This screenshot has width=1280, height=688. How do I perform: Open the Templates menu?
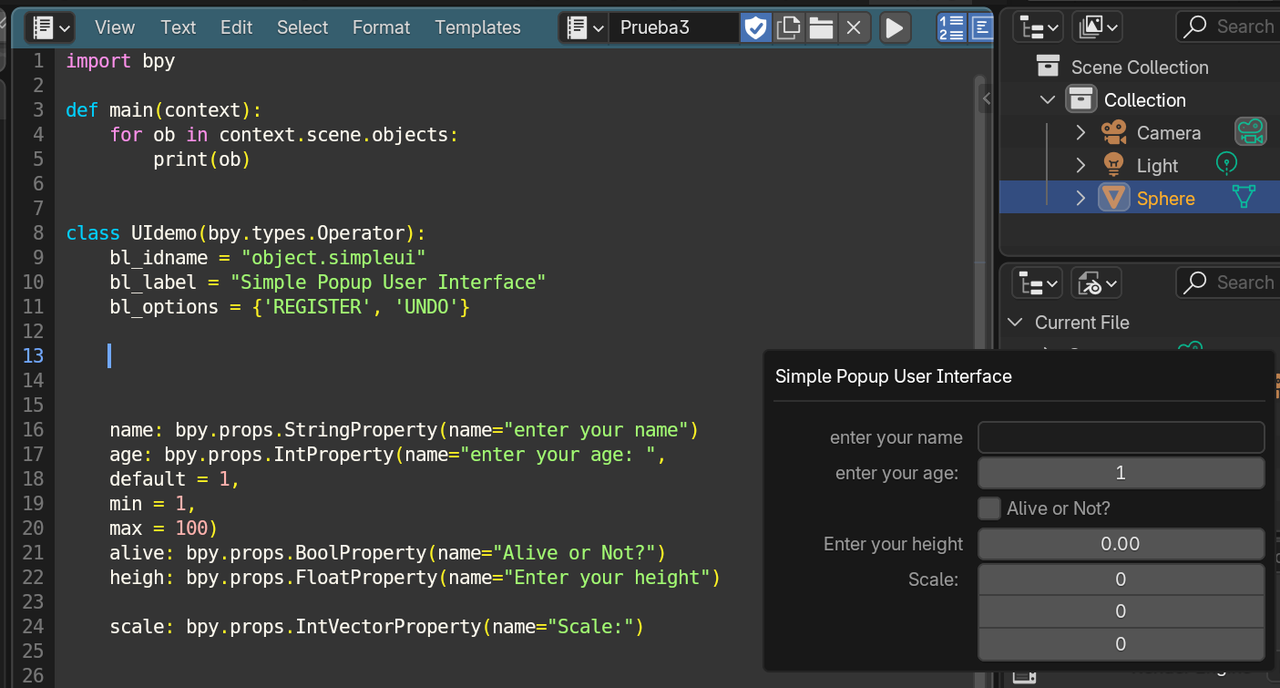click(x=477, y=27)
